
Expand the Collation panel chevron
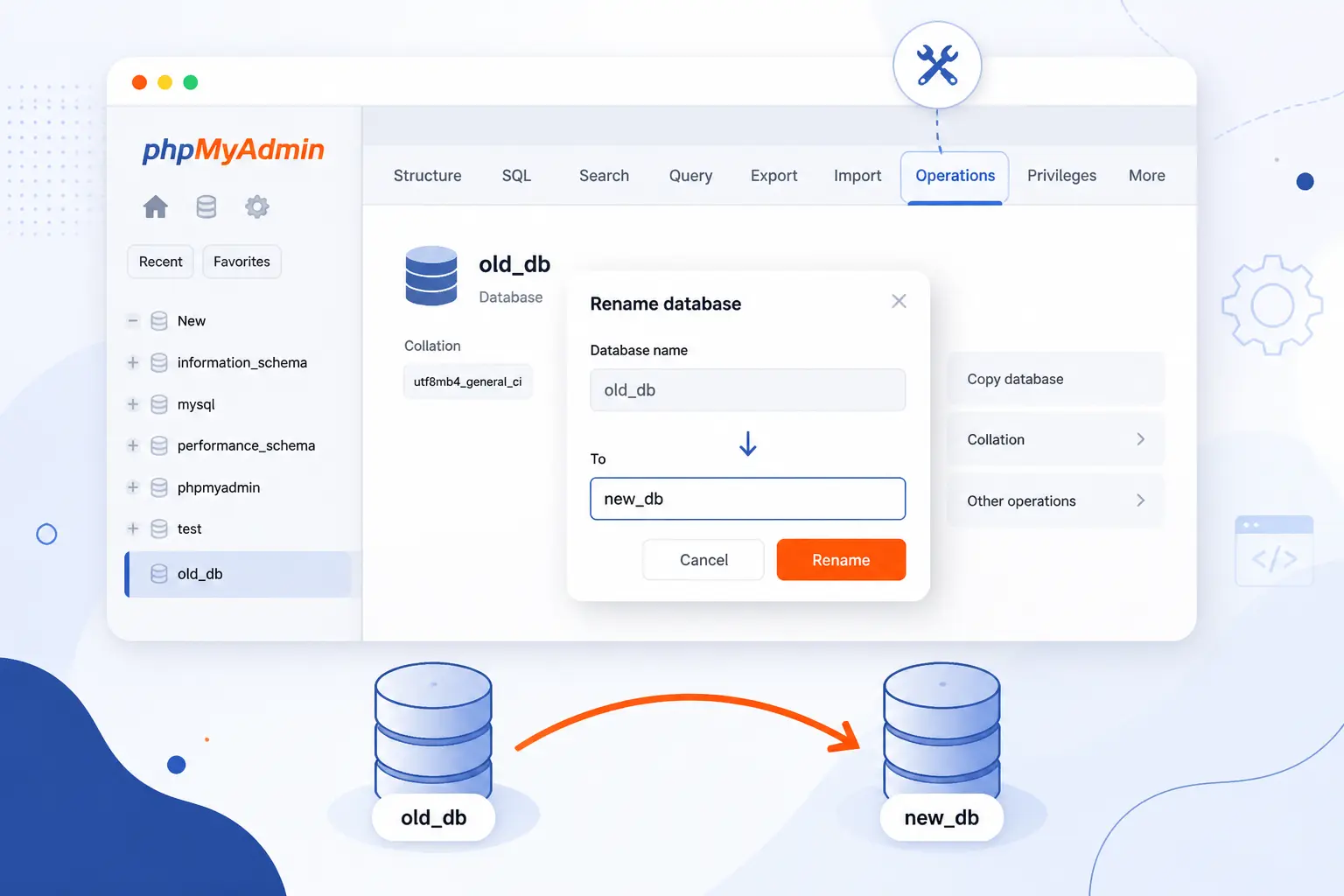[1140, 439]
